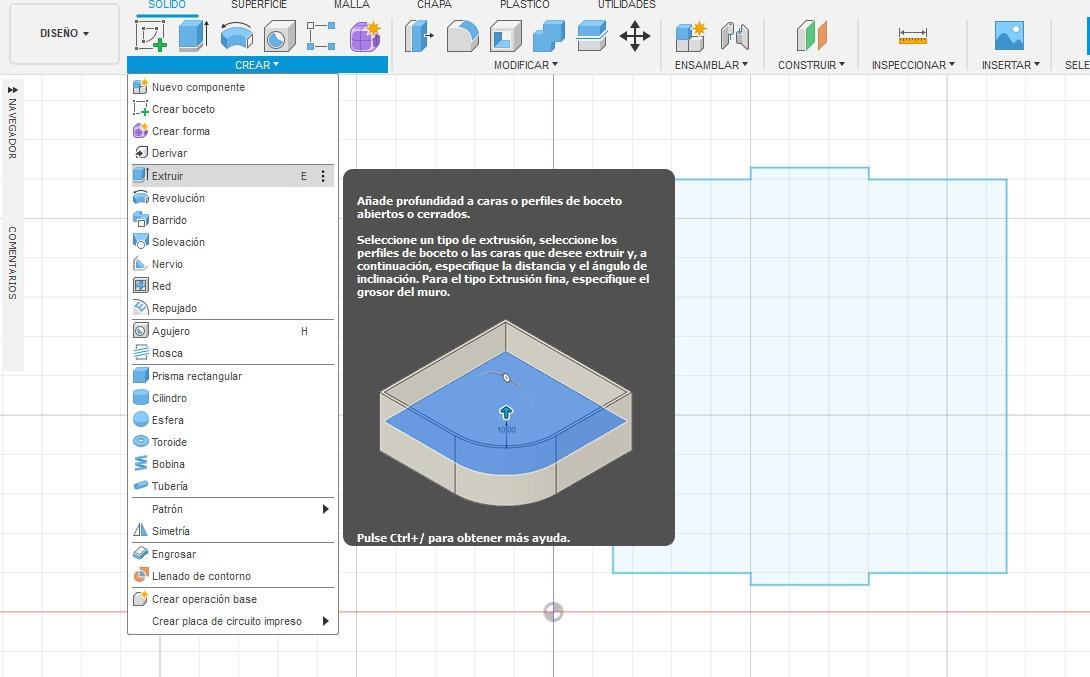This screenshot has height=677, width=1090.
Task: Click the Create Form purple toolbar icon
Action: 365,35
